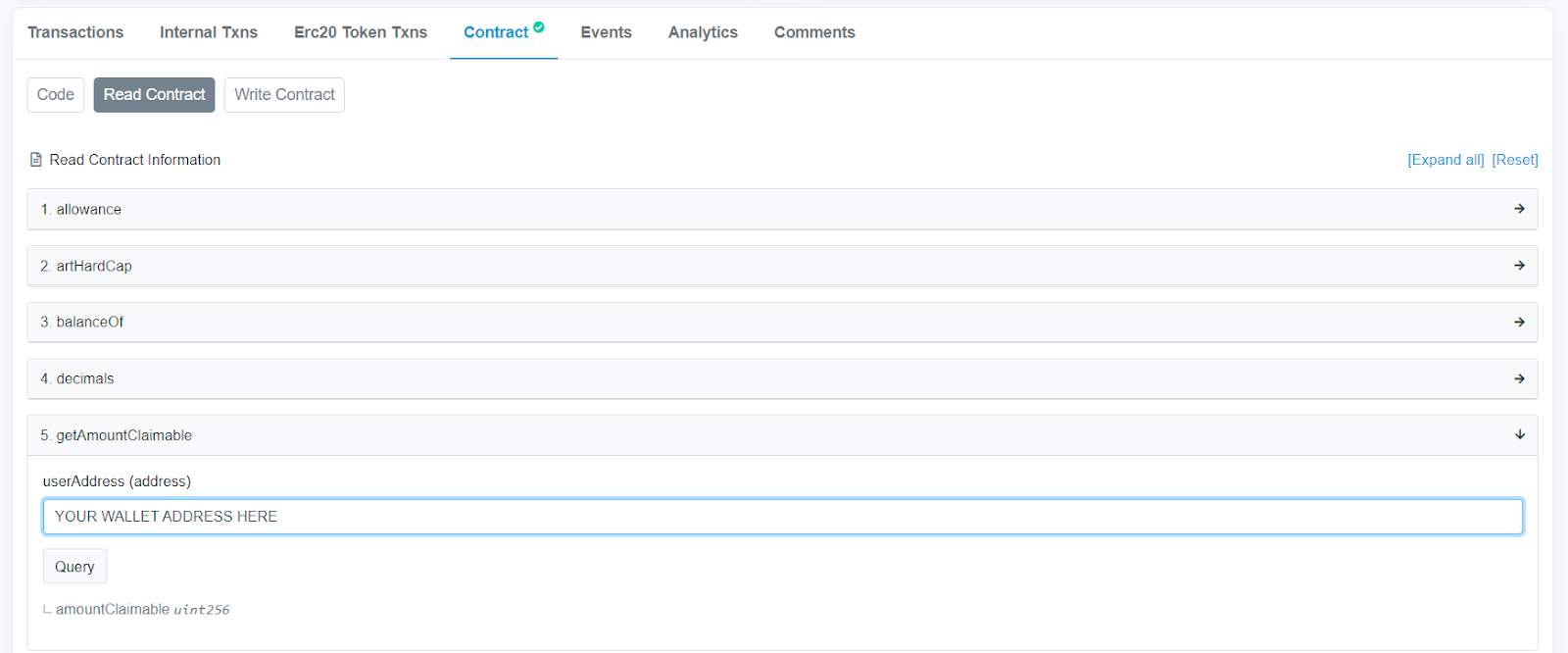Screen dimensions: 1568x653
Task: Switch to the Internal Txns tab
Action: (209, 32)
